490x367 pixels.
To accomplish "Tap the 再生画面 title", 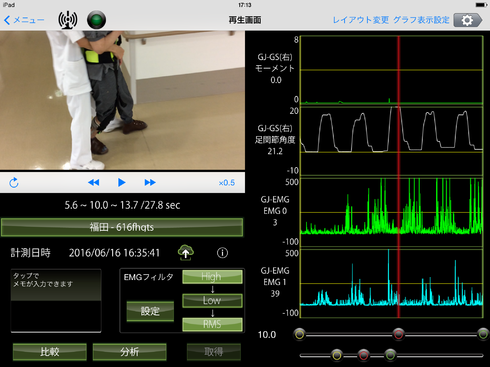I will point(245,20).
